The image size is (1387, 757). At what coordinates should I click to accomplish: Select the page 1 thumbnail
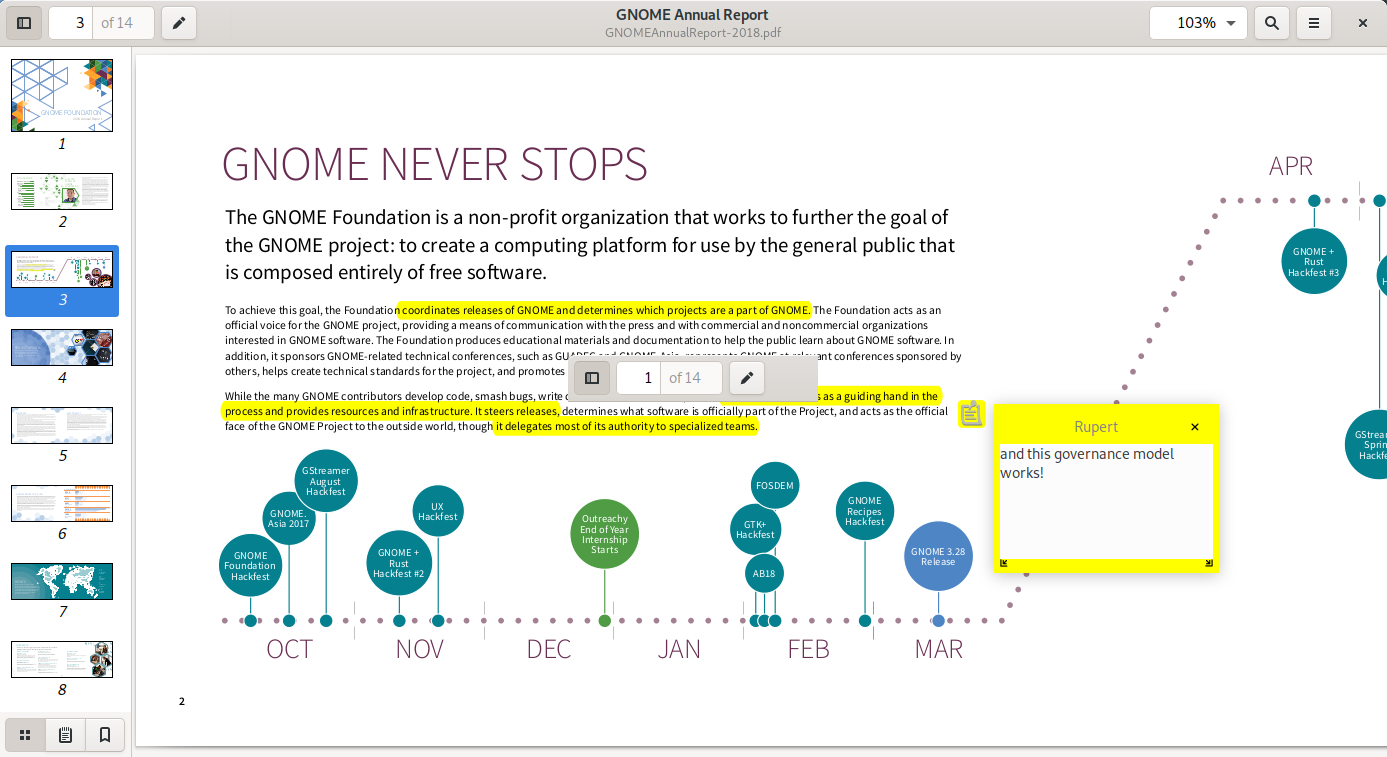[62, 95]
